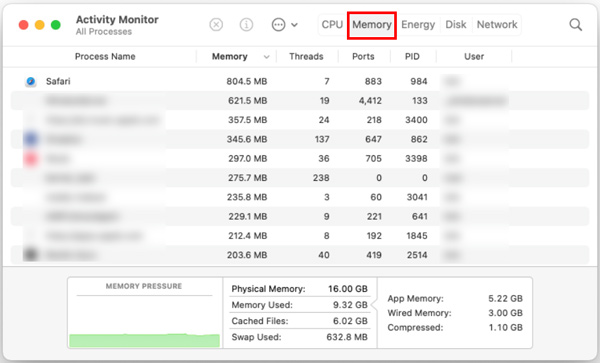This screenshot has height=363, width=600.
Task: Select the row using 345.6 MB
Action: tap(300, 139)
